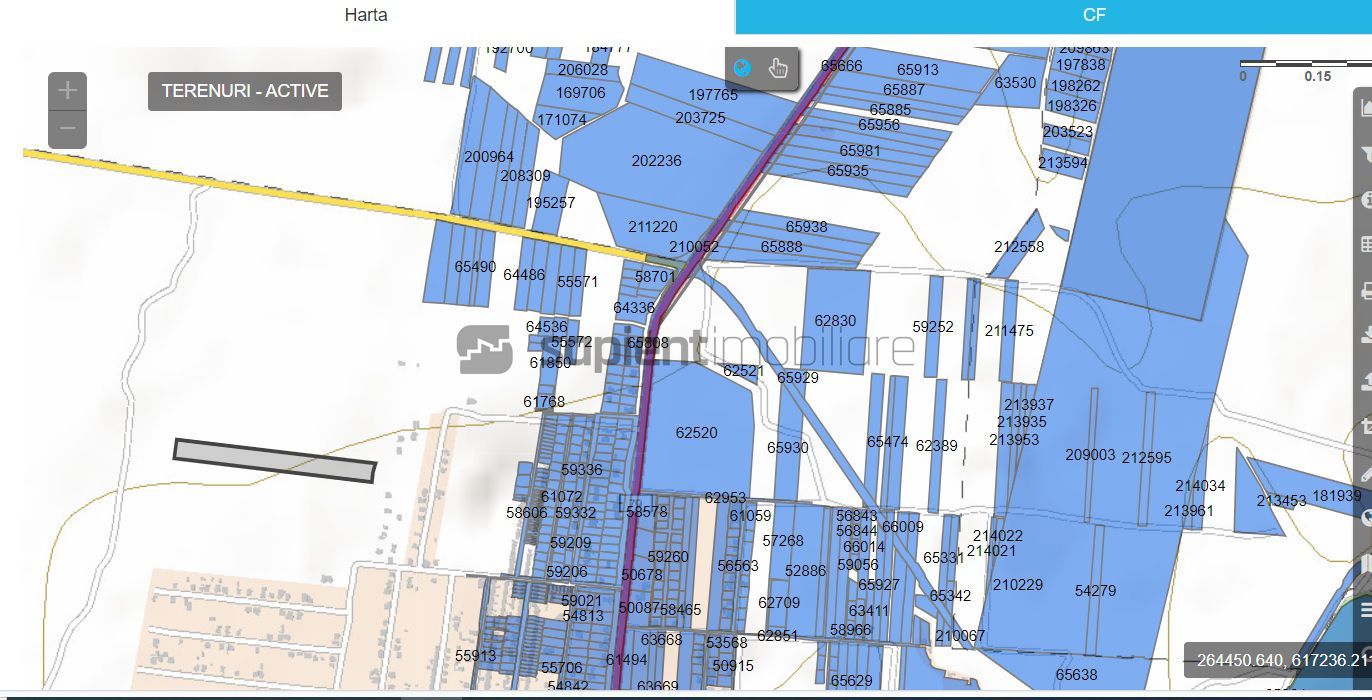Viewport: 1372px width, 700px height.
Task: Open the TERENURI - ACTIVE layer selector
Action: (245, 91)
